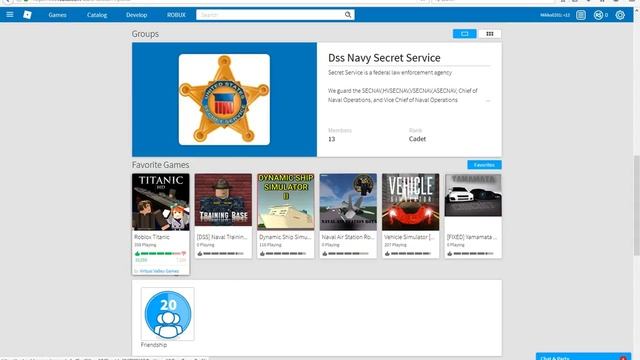
Task: Open the settings gear icon
Action: [x=620, y=15]
